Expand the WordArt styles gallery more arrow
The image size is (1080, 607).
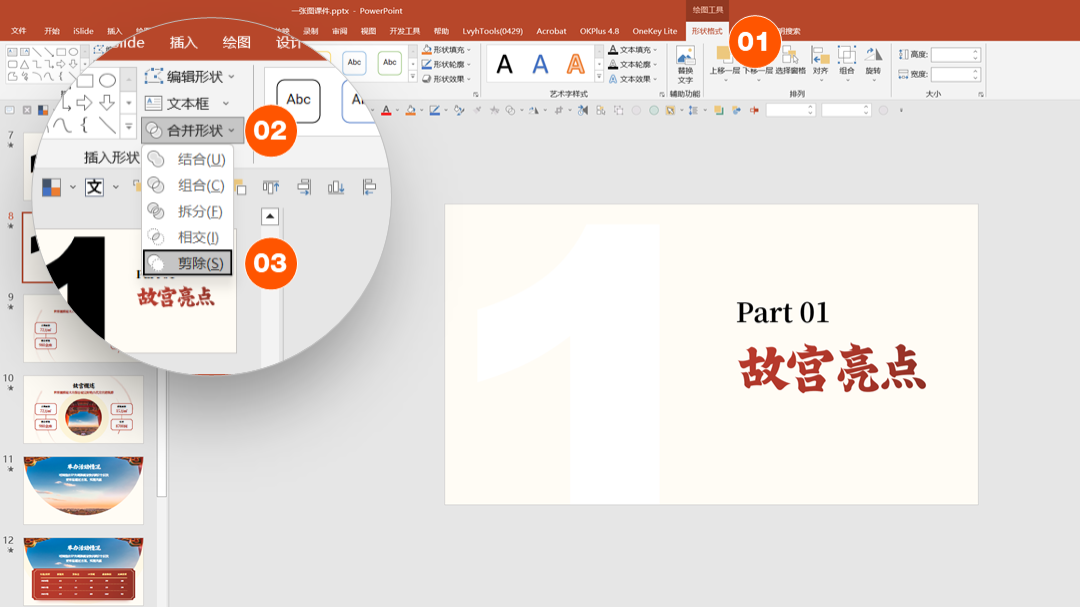point(599,76)
